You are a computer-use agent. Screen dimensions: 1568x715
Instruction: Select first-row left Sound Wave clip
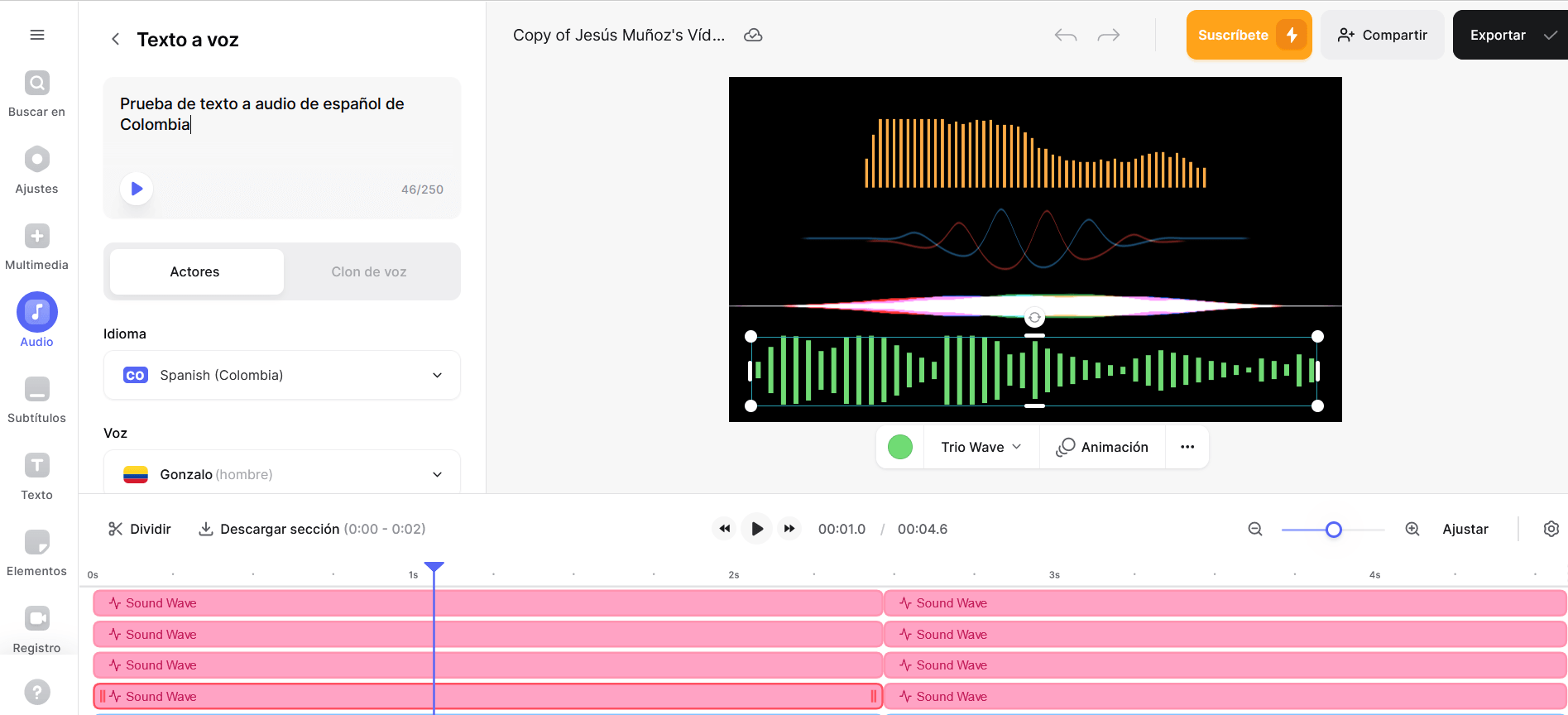(x=487, y=603)
